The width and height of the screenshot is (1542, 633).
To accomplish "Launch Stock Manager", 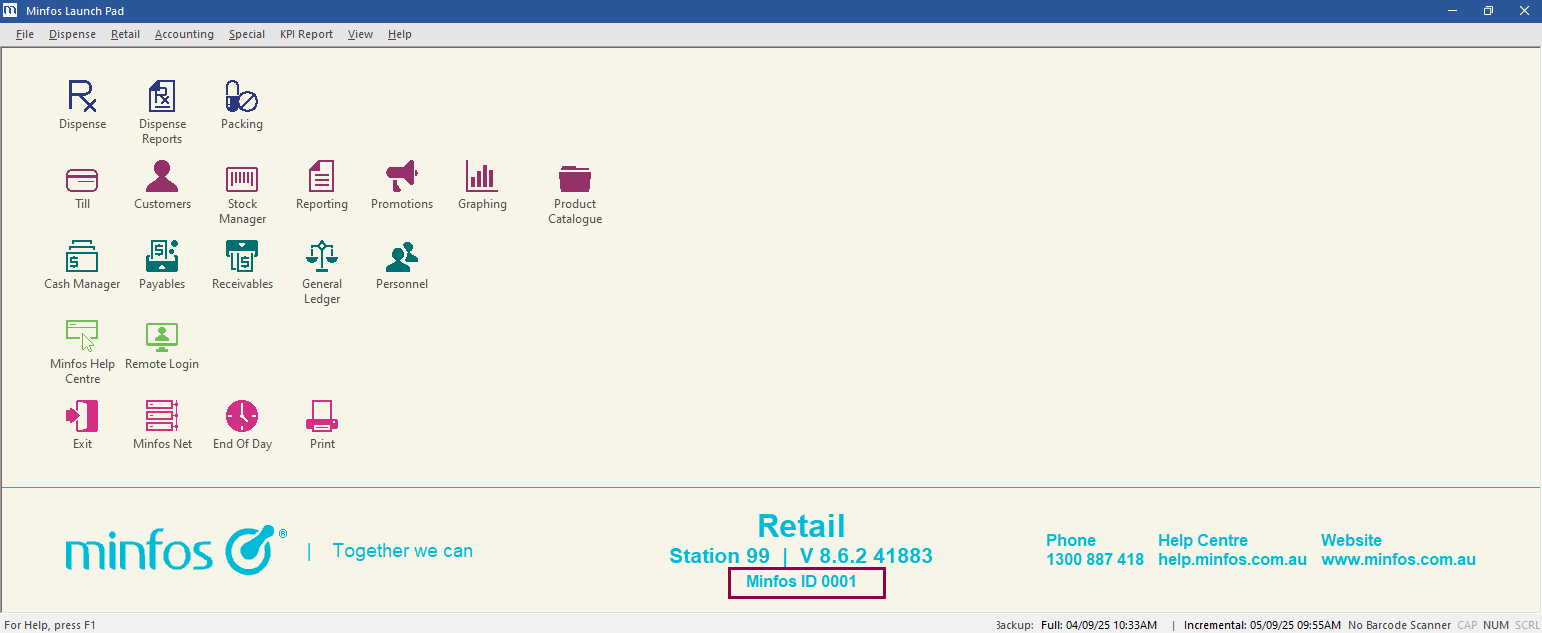I will (242, 179).
